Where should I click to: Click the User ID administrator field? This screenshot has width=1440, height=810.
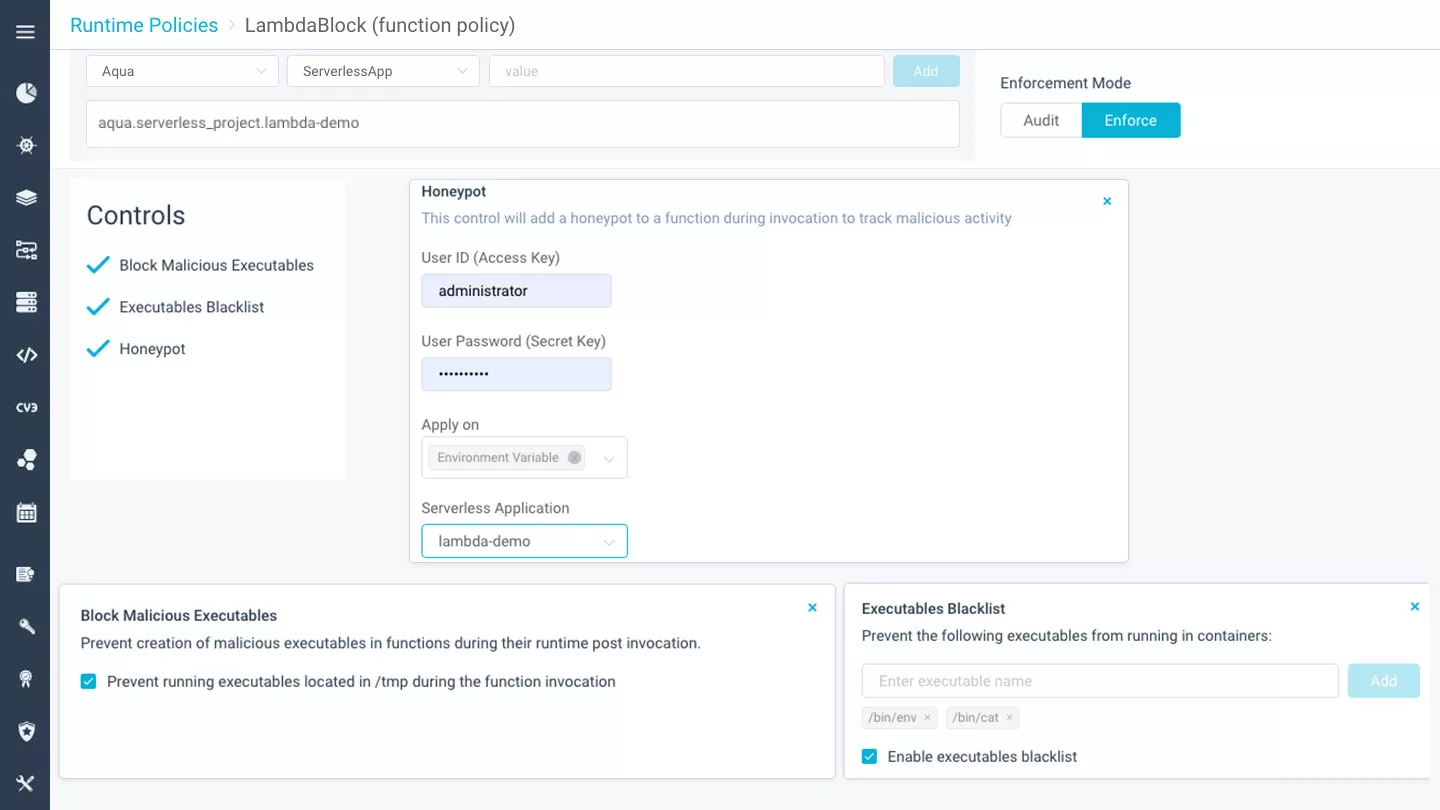click(x=516, y=290)
